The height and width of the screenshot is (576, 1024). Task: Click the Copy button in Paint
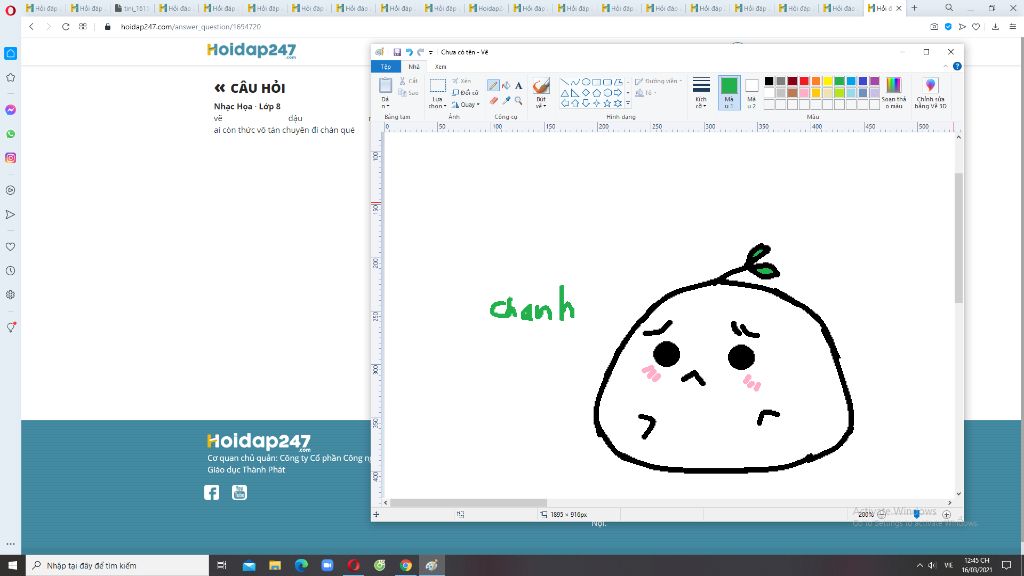coord(408,93)
